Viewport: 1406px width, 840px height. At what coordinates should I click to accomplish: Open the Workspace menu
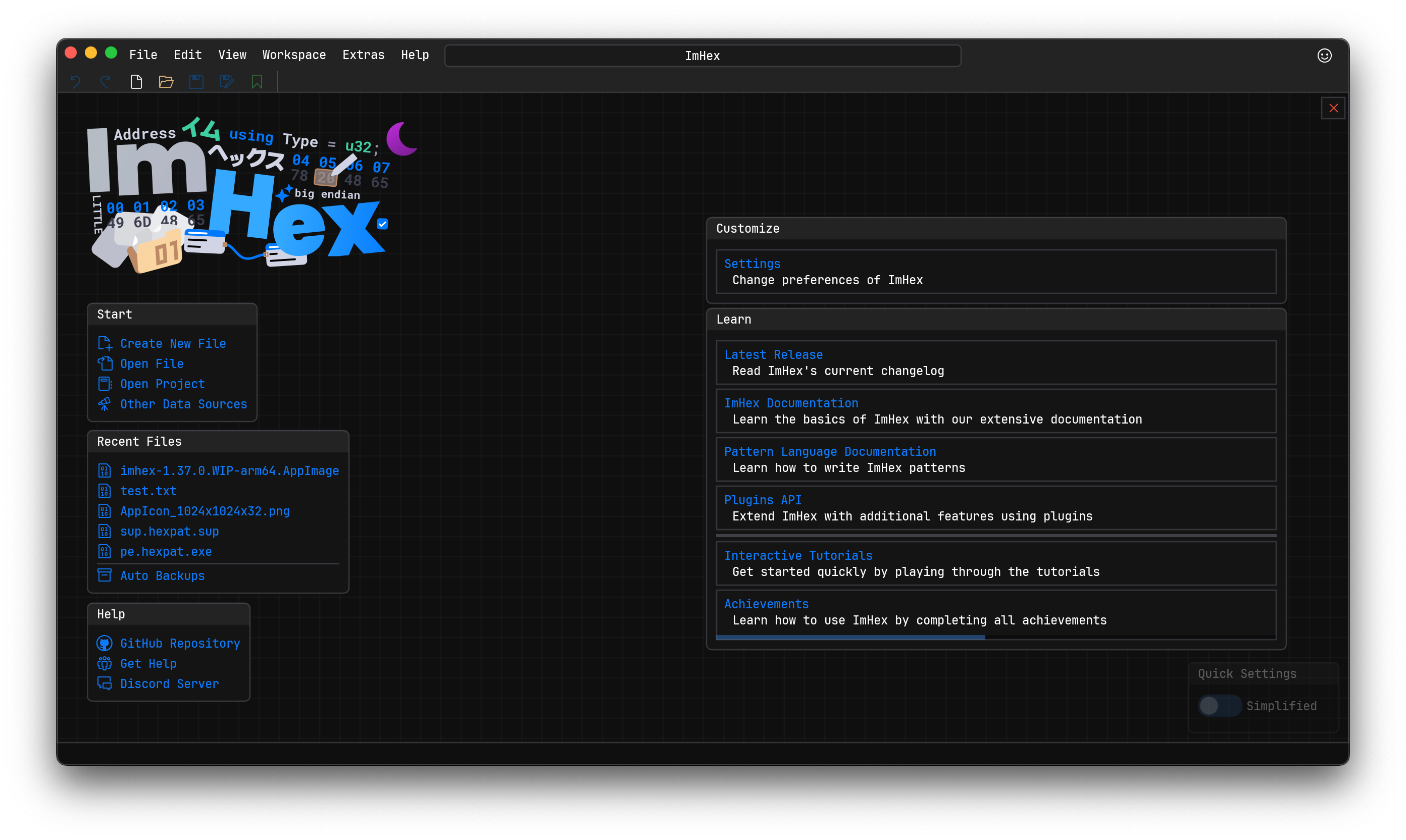click(x=294, y=55)
